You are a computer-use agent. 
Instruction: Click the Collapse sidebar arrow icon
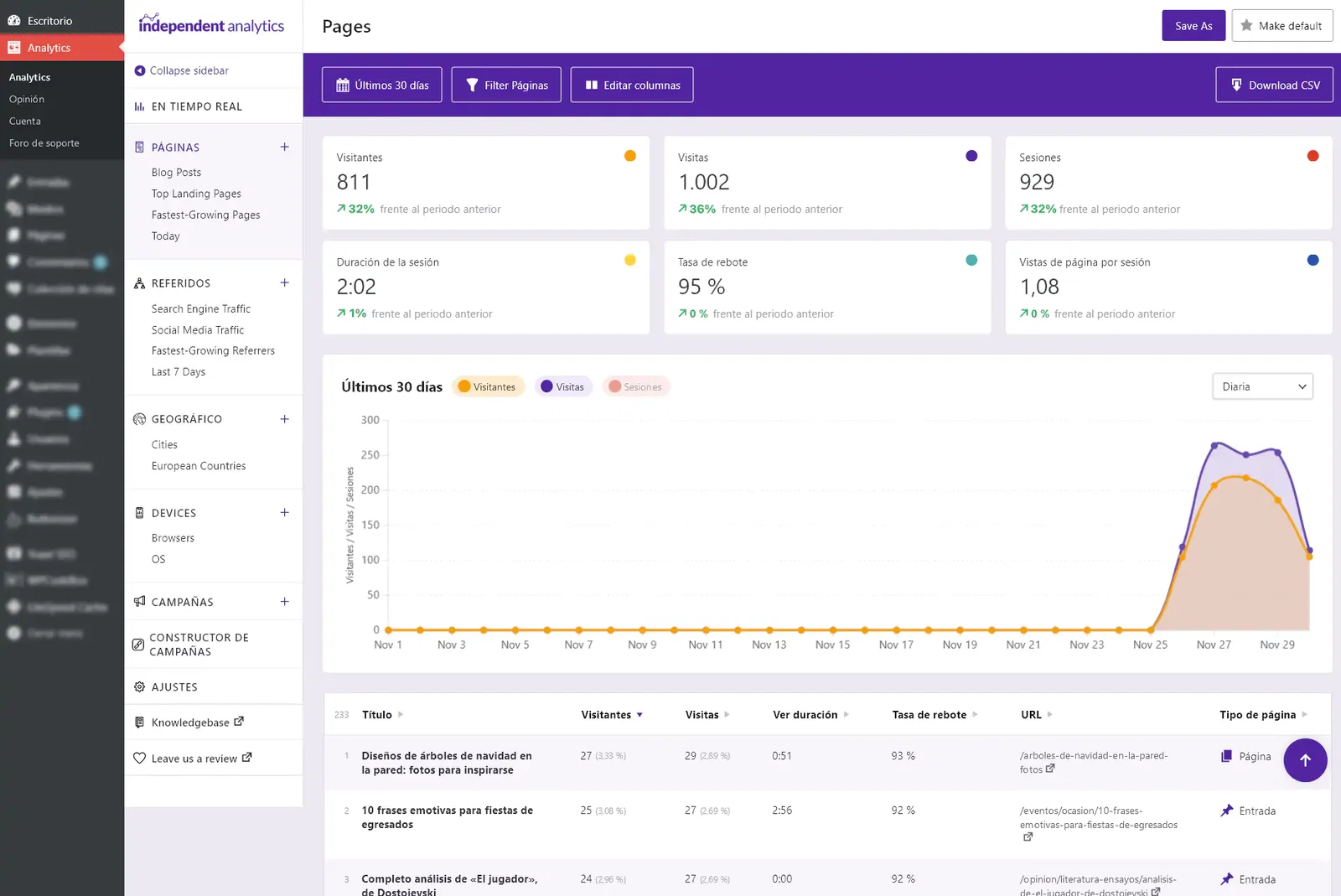point(140,70)
